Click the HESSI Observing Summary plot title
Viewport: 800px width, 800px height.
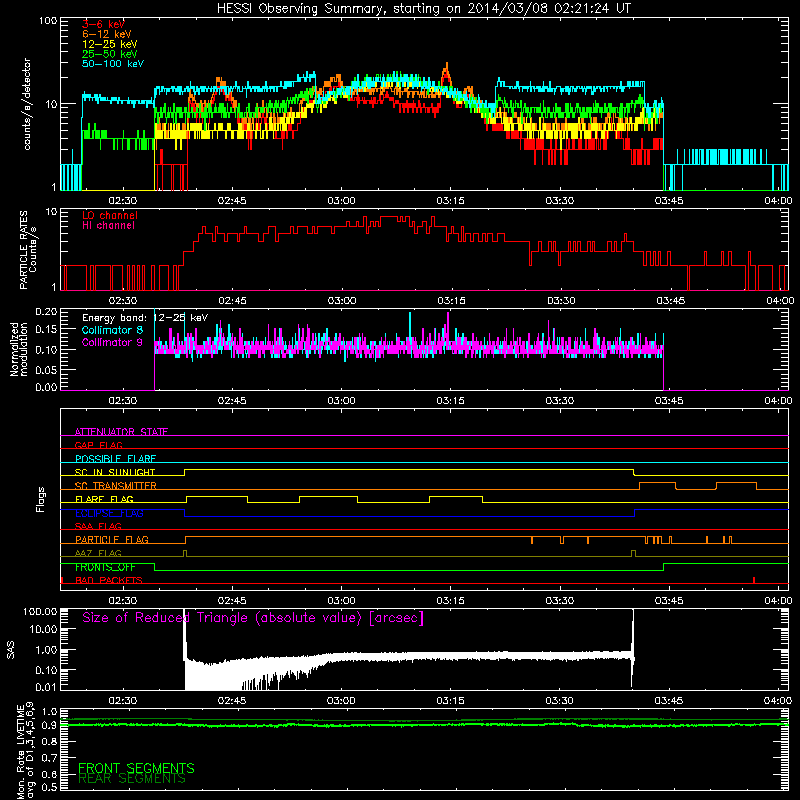424,8
